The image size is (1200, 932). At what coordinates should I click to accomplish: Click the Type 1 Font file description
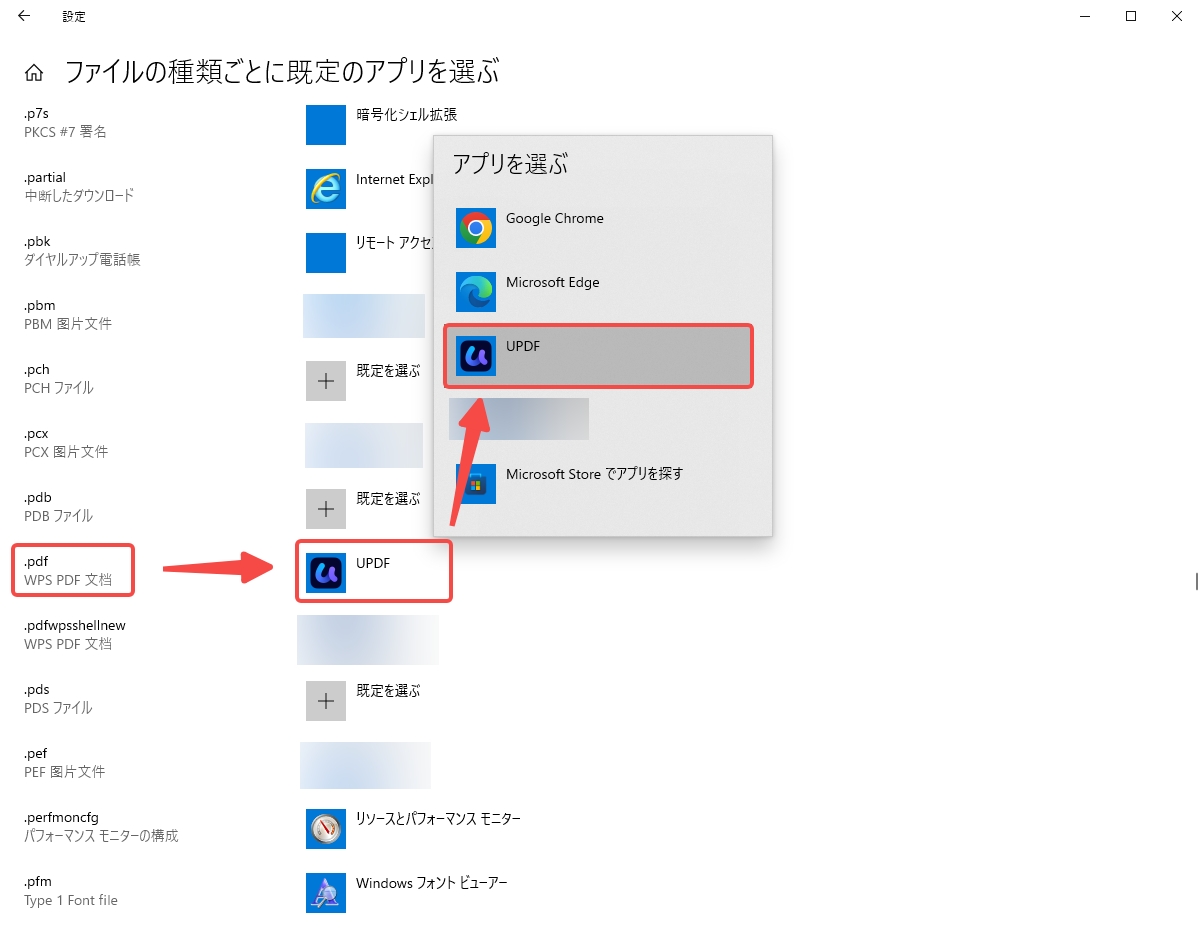click(71, 900)
